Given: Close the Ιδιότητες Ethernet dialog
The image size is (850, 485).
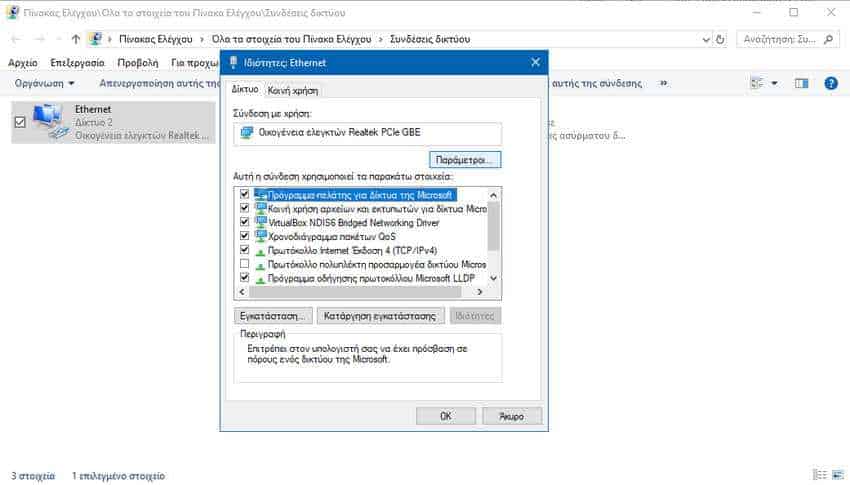Looking at the screenshot, I should (536, 62).
